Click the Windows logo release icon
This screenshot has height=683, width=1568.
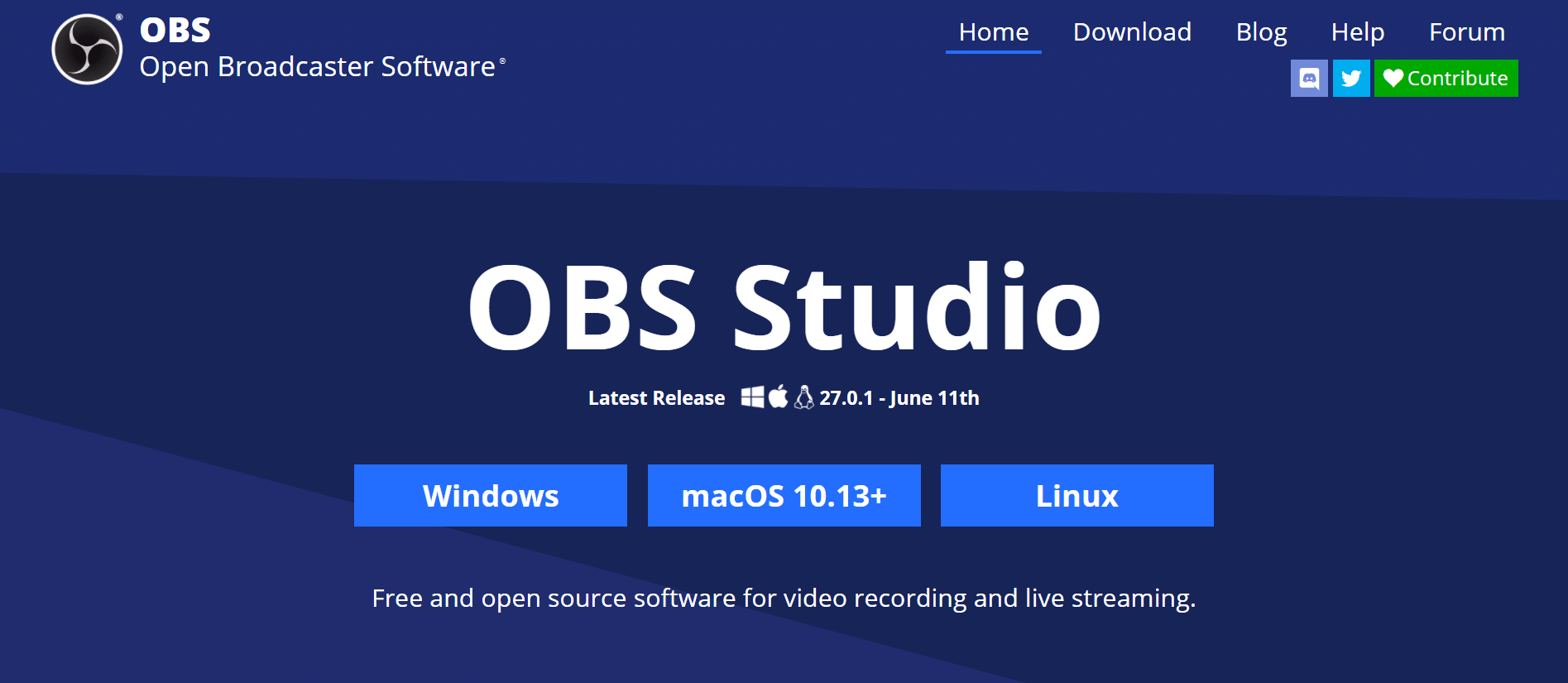click(x=752, y=397)
